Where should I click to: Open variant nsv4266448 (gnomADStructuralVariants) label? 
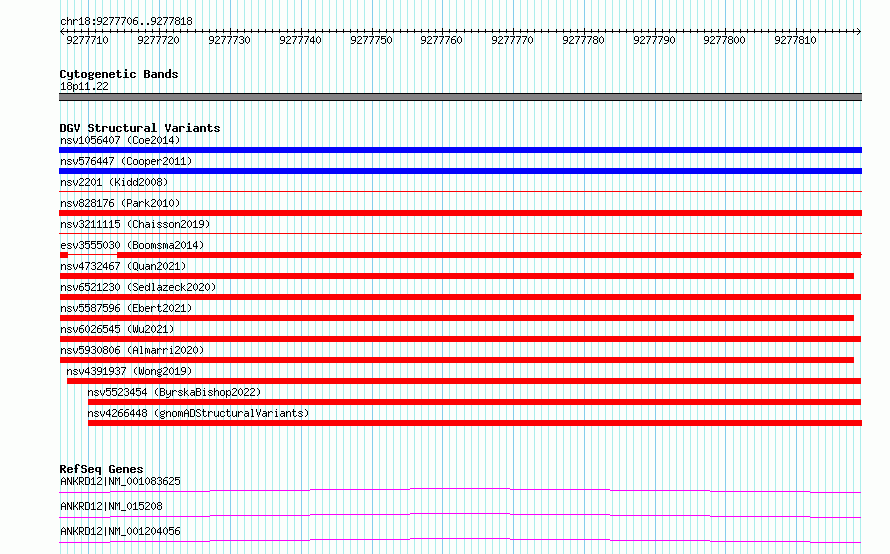(198, 413)
